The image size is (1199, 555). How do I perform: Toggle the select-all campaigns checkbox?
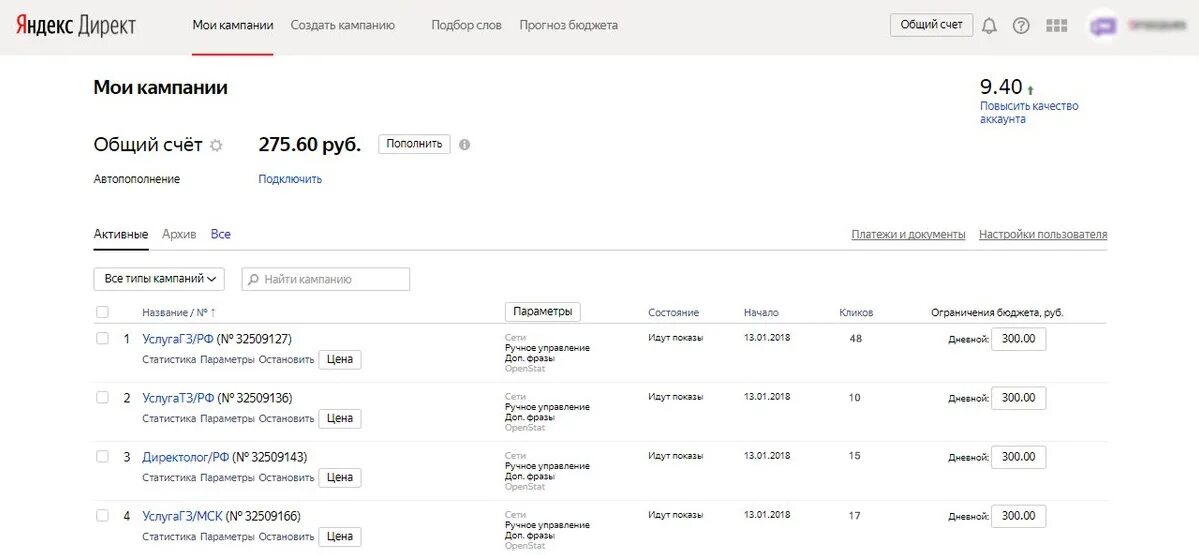[x=102, y=313]
